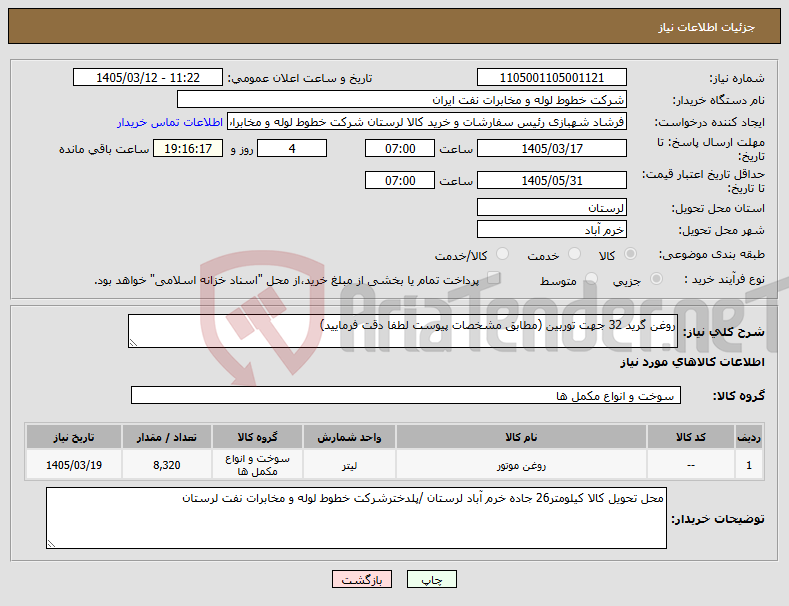Click the response deadline hour field 07:00
The image size is (789, 606).
pyautogui.click(x=400, y=148)
